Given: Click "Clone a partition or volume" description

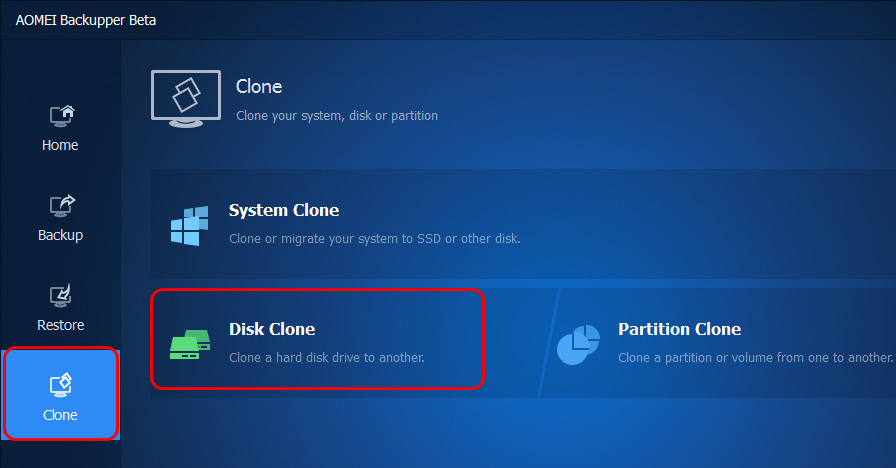Looking at the screenshot, I should pyautogui.click(x=755, y=357).
